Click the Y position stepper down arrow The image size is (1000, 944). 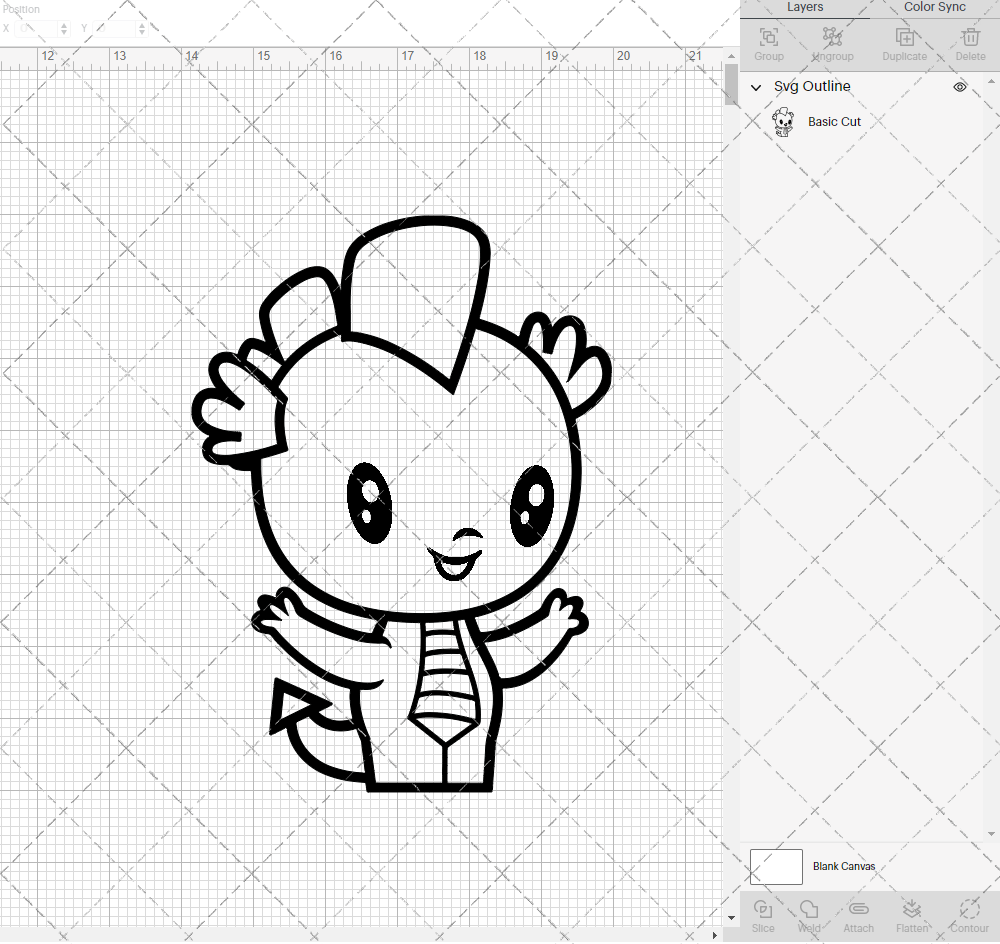coord(141,32)
